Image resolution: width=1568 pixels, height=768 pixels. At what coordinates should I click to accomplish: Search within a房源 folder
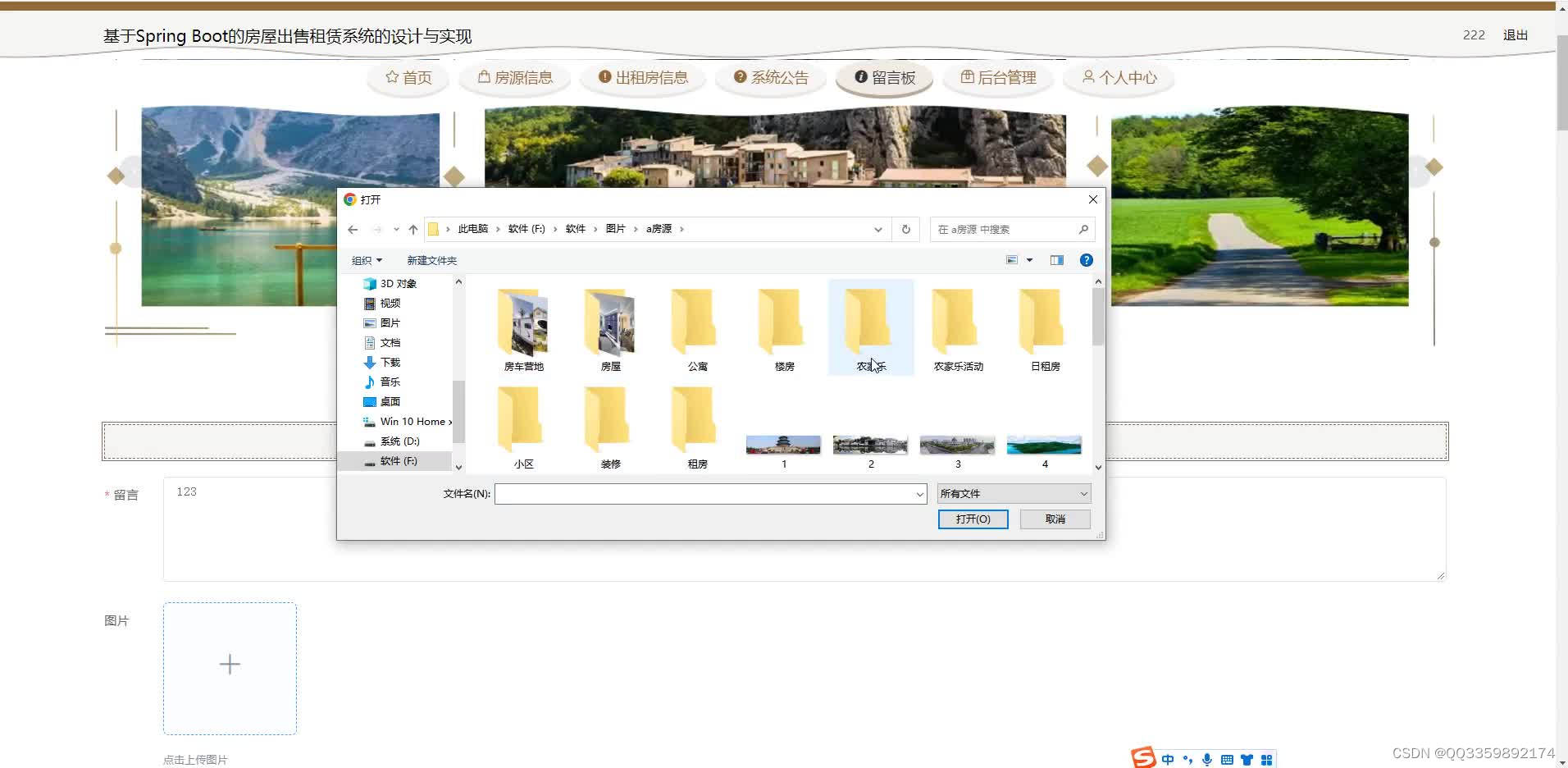1012,230
